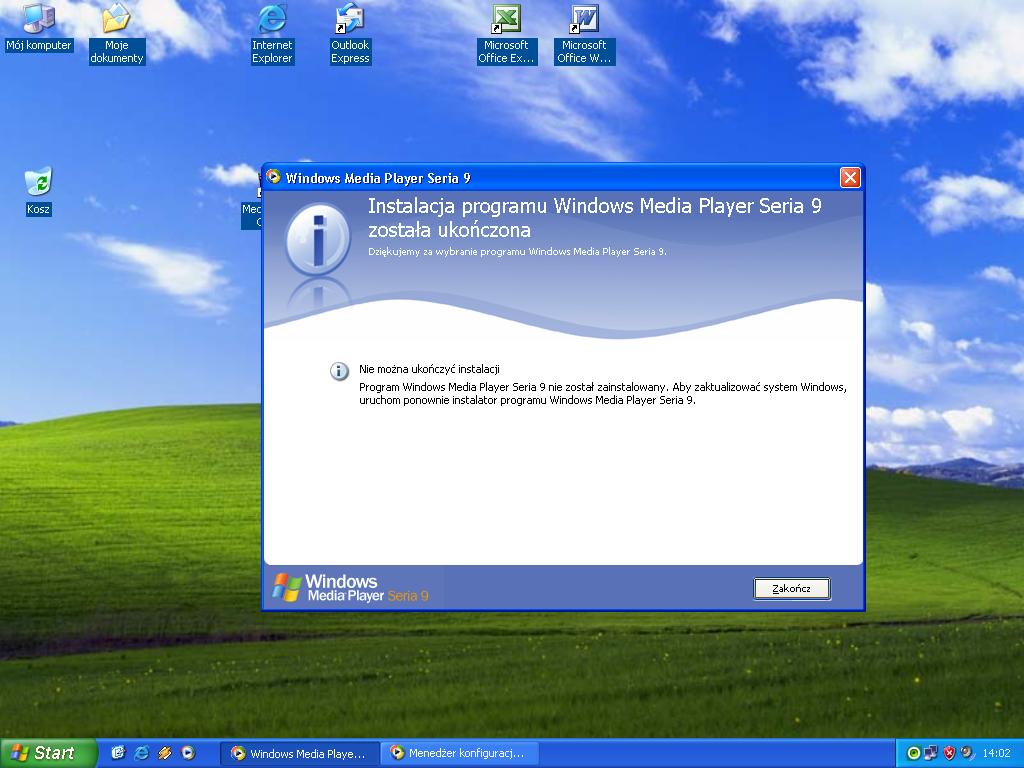Select the Kosz recycle bin icon

pyautogui.click(x=39, y=191)
